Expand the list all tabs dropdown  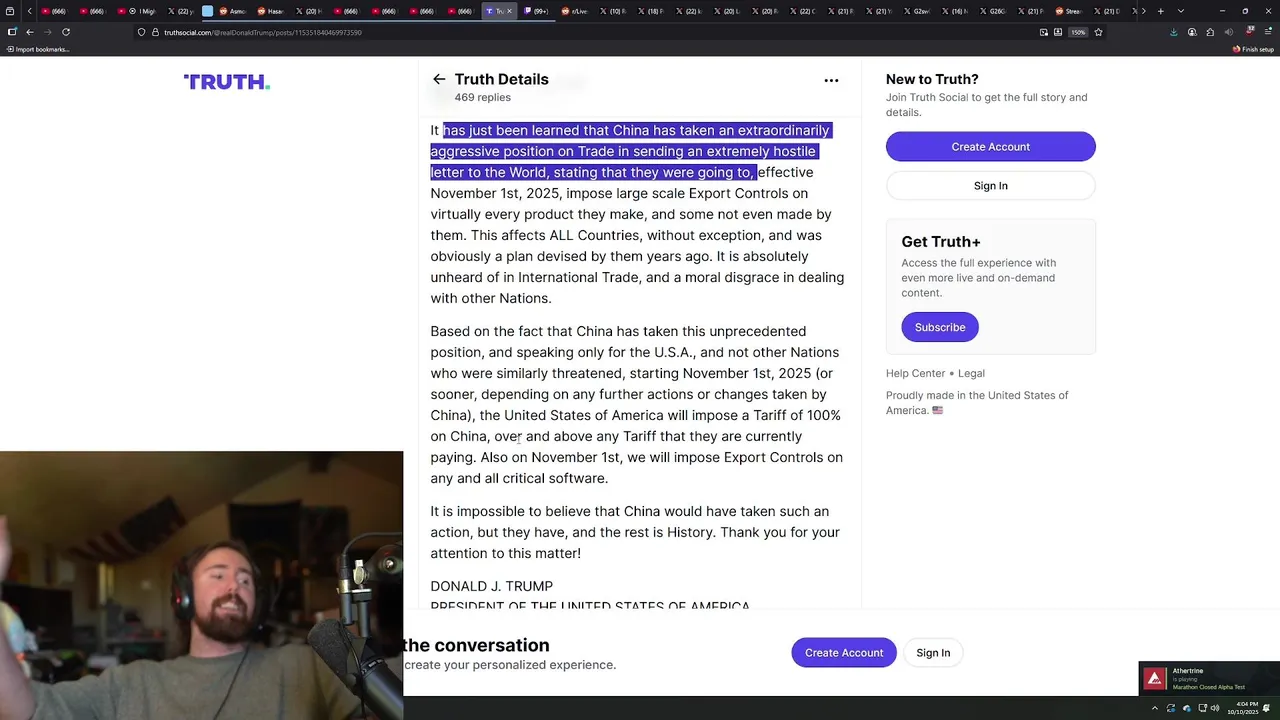coord(1181,11)
